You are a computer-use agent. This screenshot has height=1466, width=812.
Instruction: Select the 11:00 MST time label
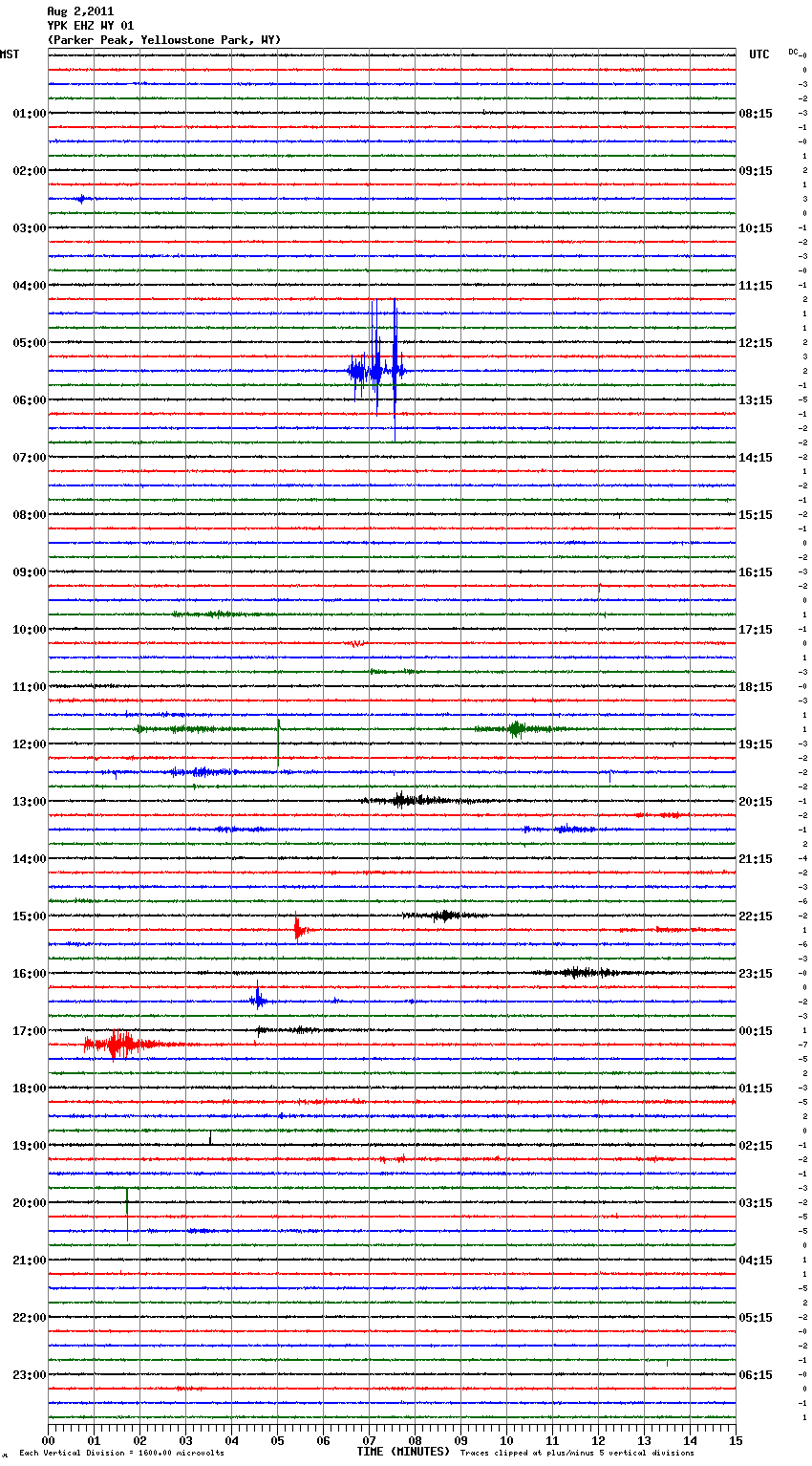click(29, 687)
